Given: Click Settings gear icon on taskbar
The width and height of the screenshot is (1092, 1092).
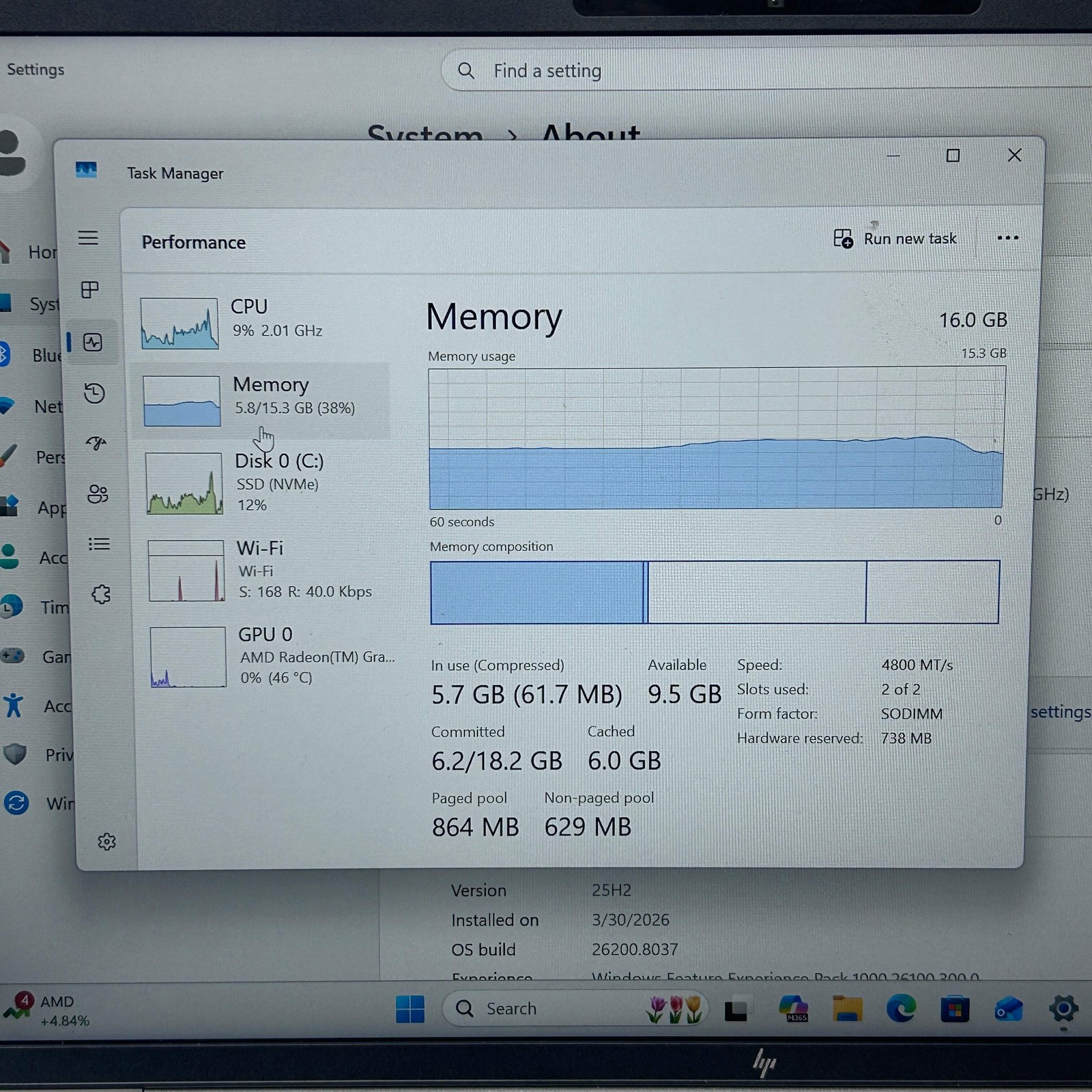Looking at the screenshot, I should [x=1063, y=1007].
